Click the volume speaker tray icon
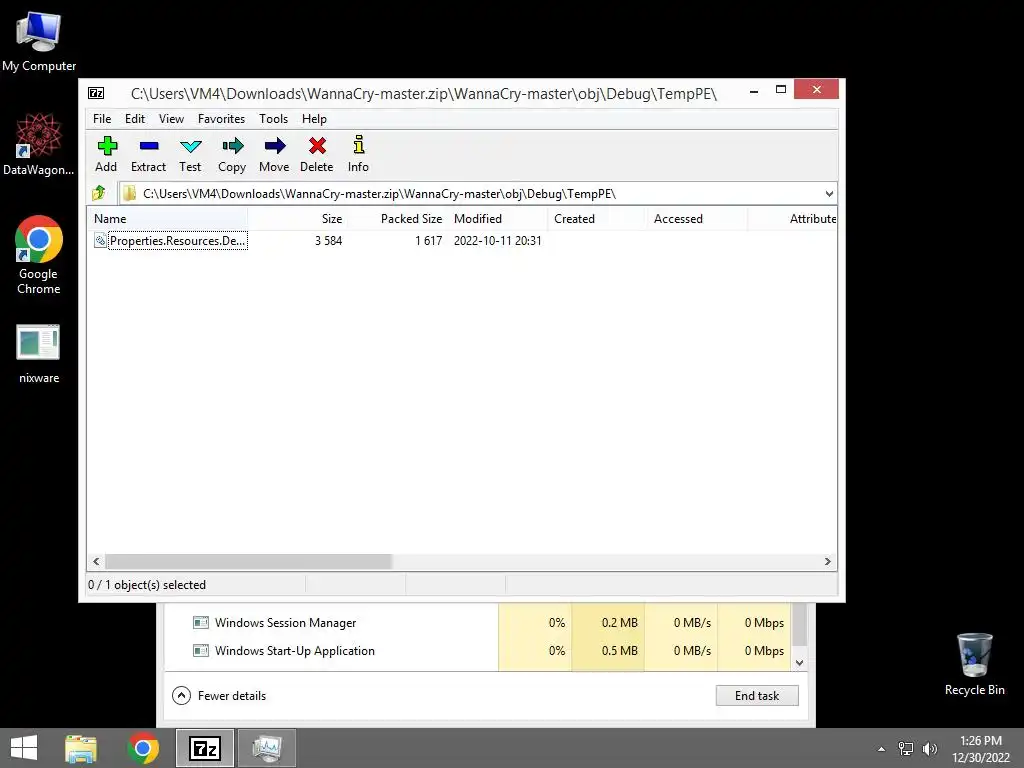1024x768 pixels. pyautogui.click(x=930, y=749)
